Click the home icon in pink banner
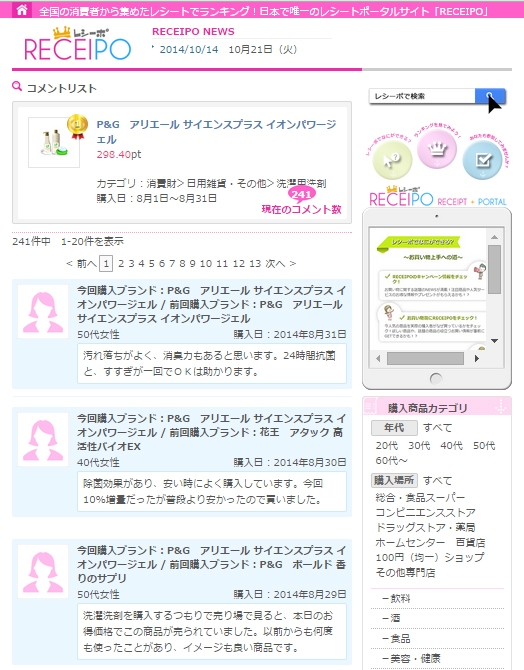The image size is (524, 670). [21, 9]
